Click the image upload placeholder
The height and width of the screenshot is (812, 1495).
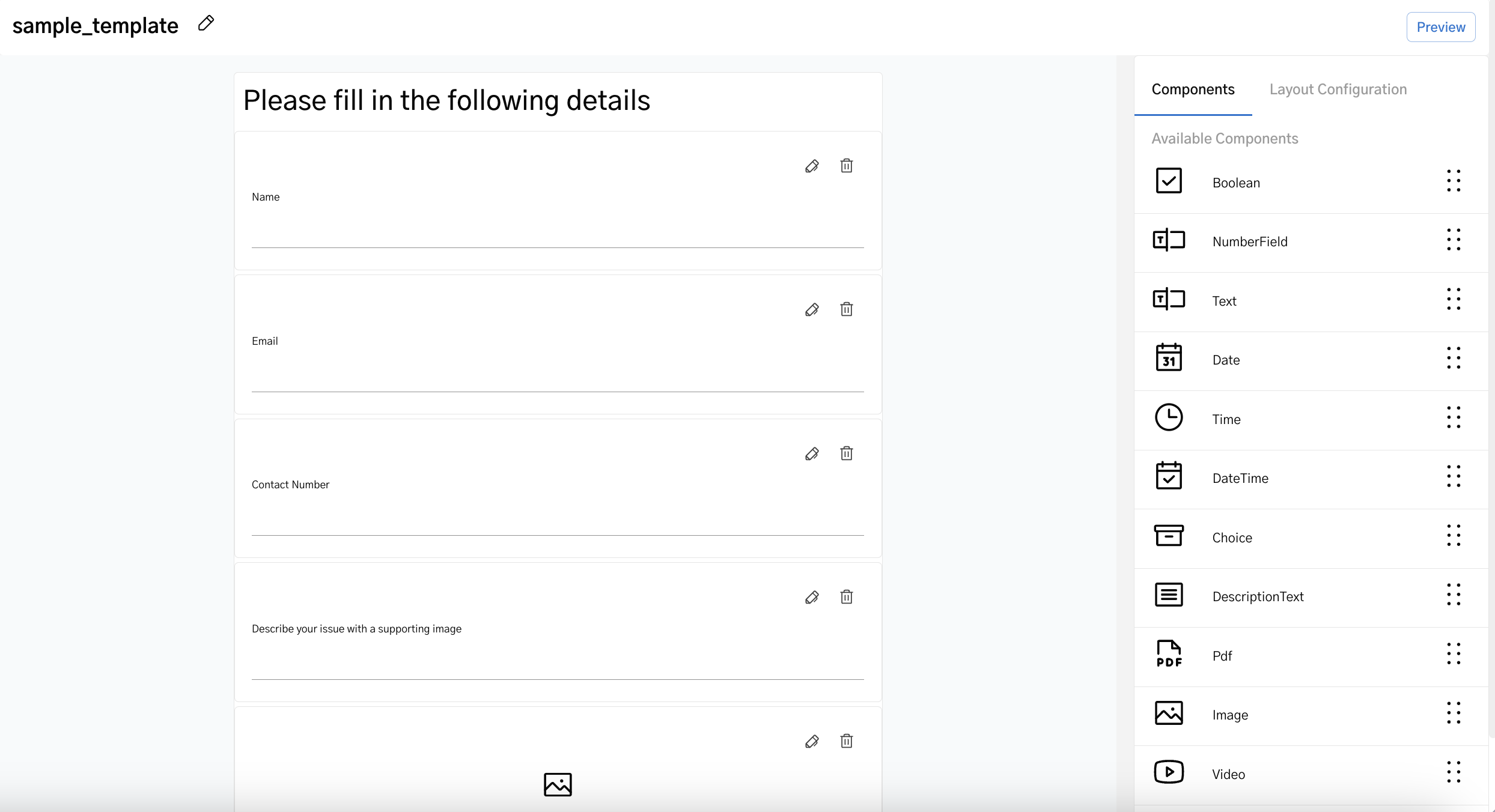click(557, 784)
